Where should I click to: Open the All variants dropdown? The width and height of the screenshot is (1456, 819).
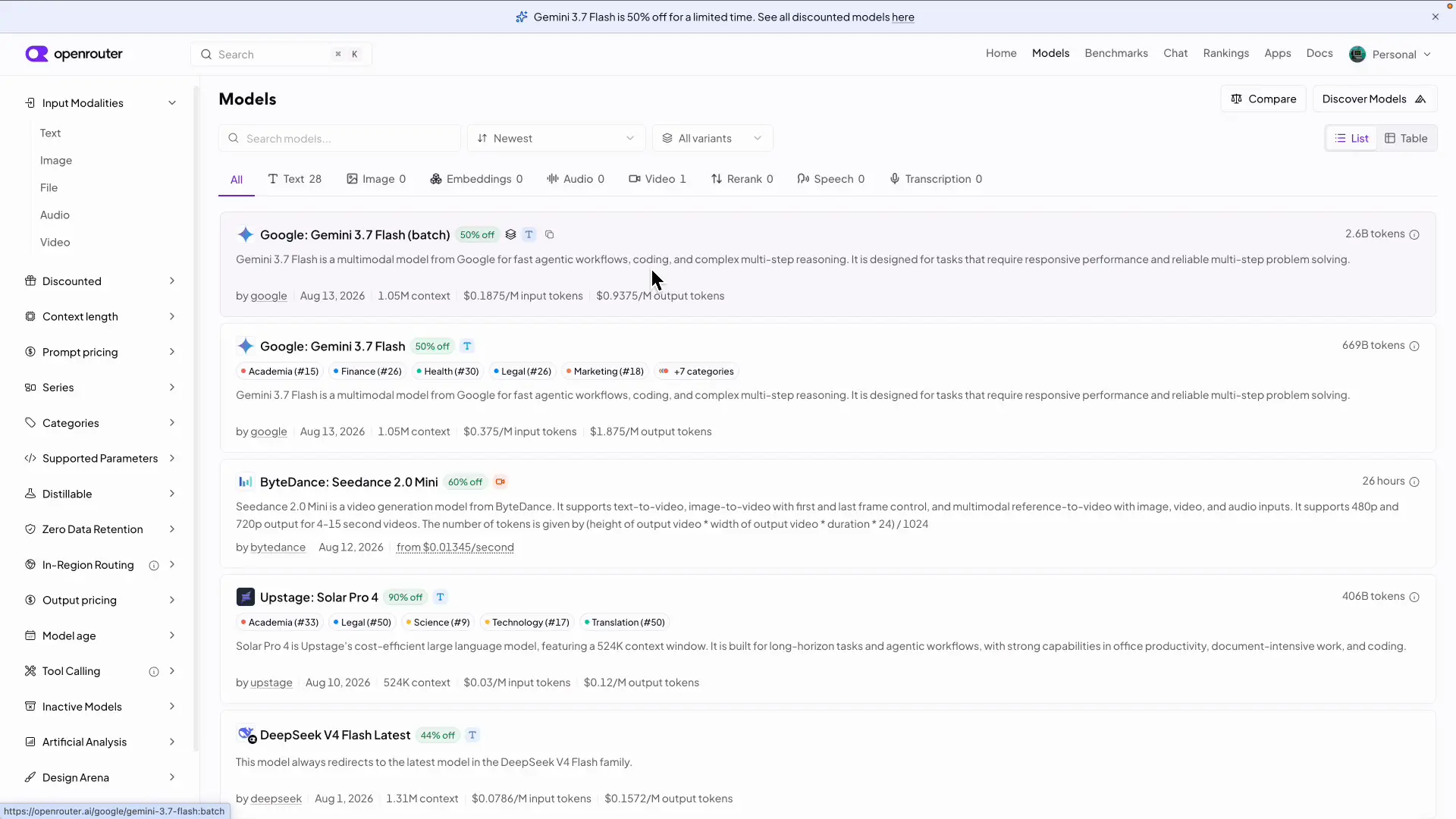pos(712,138)
